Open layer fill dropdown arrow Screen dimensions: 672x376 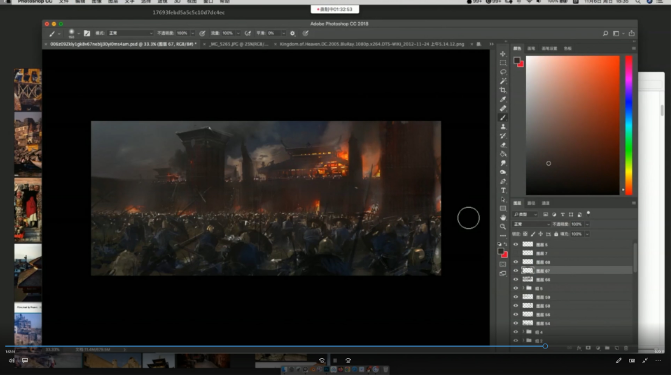tap(587, 234)
